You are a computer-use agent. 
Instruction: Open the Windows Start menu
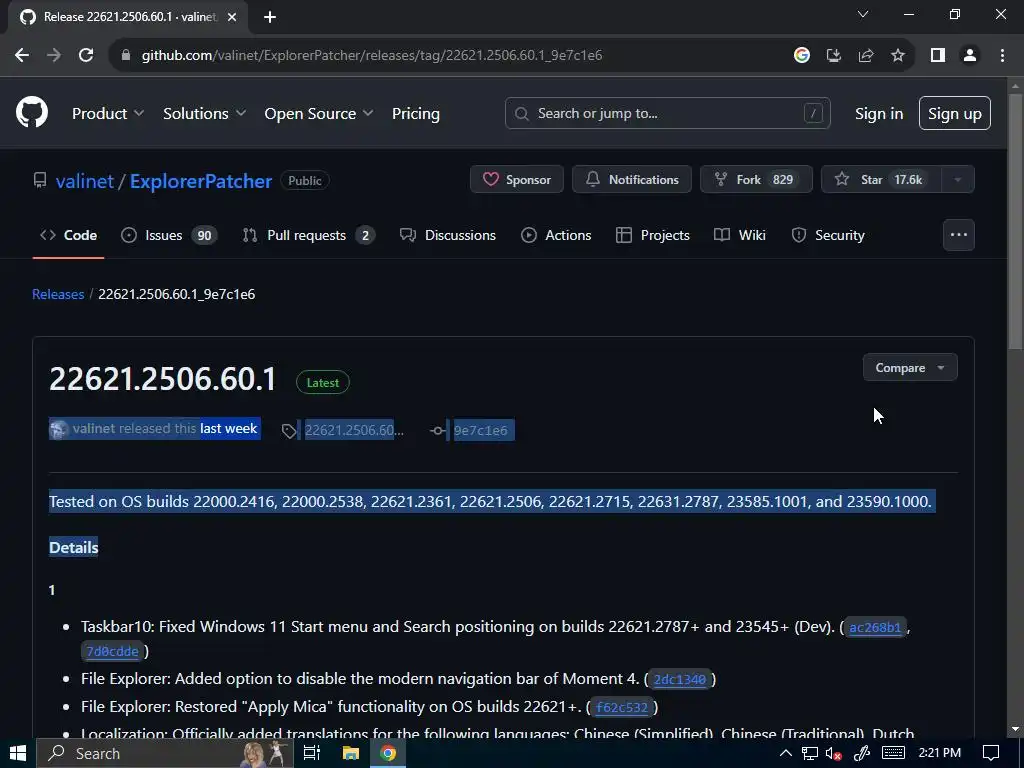click(18, 754)
